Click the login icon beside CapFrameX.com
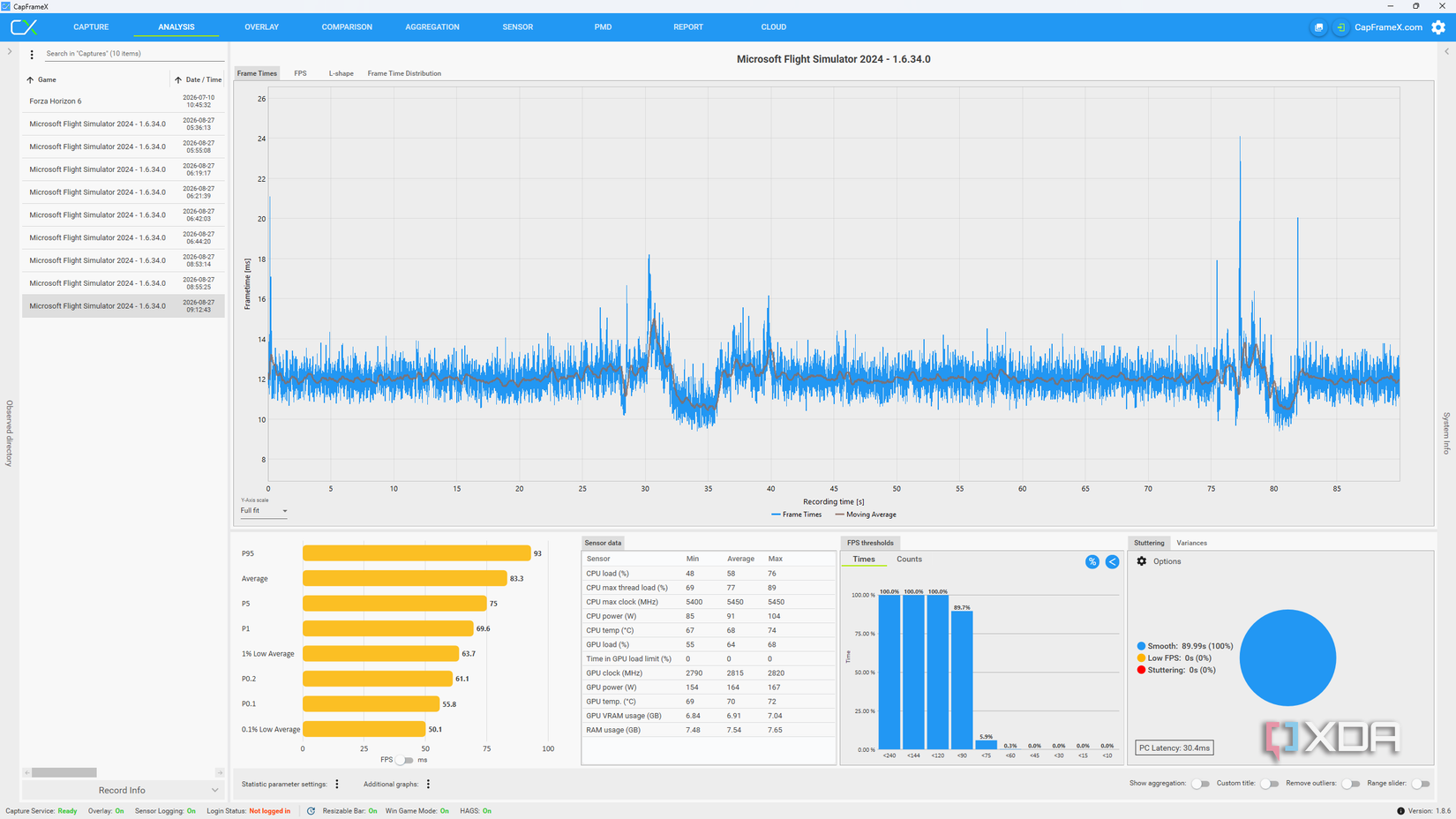This screenshot has width=1456, height=819. [x=1340, y=27]
